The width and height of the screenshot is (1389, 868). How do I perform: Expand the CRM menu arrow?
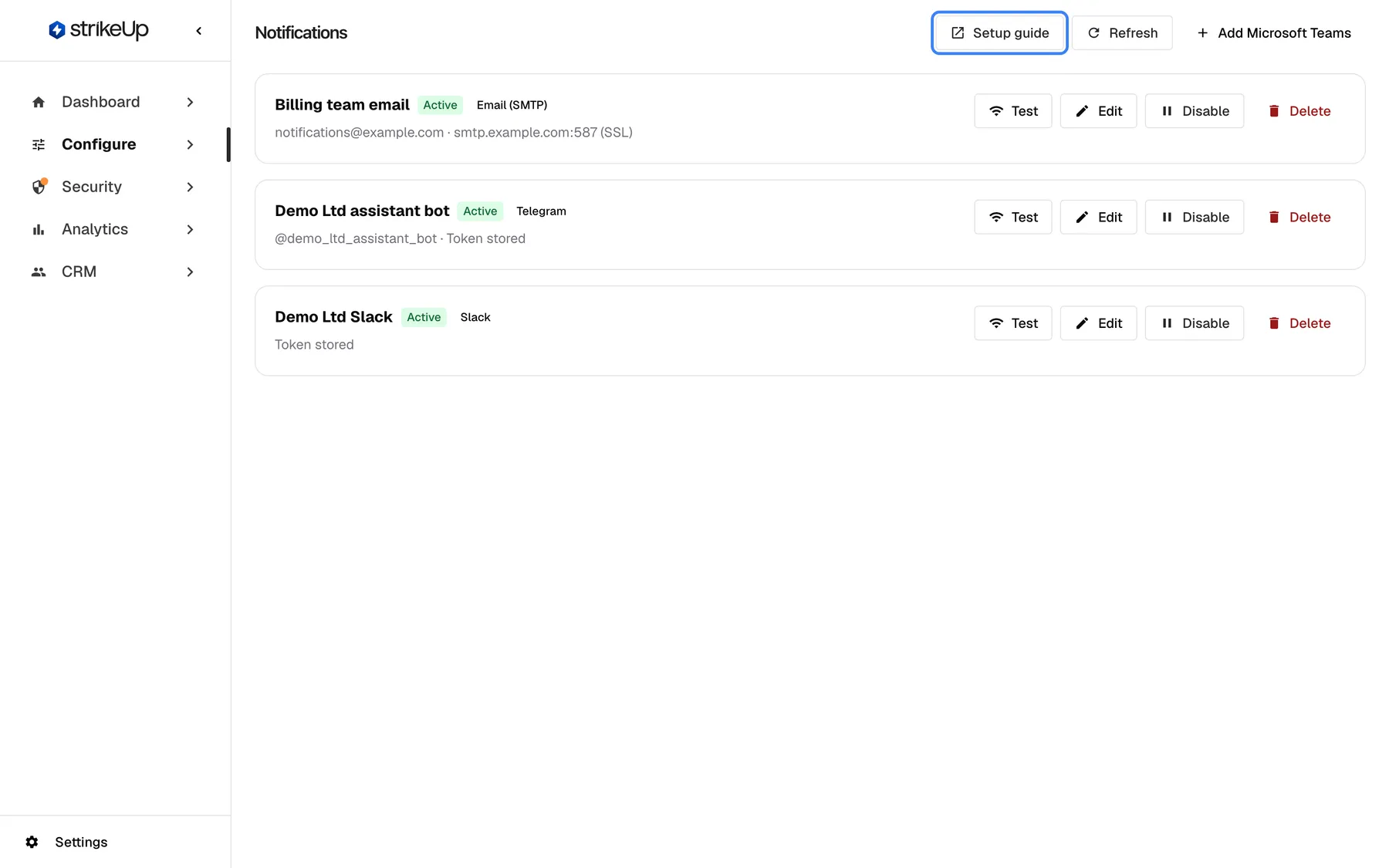click(x=190, y=272)
